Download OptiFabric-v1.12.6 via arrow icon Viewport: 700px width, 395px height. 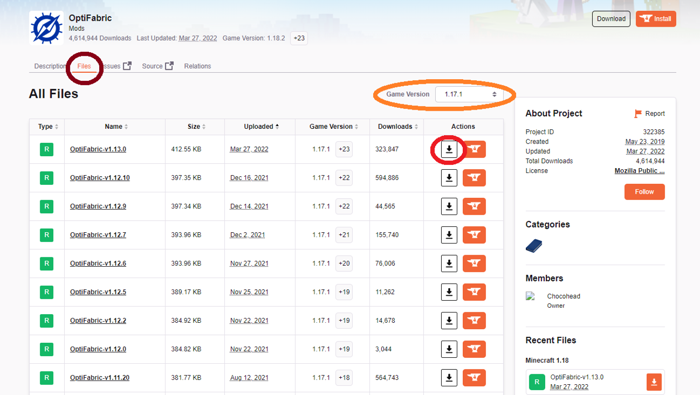449,263
